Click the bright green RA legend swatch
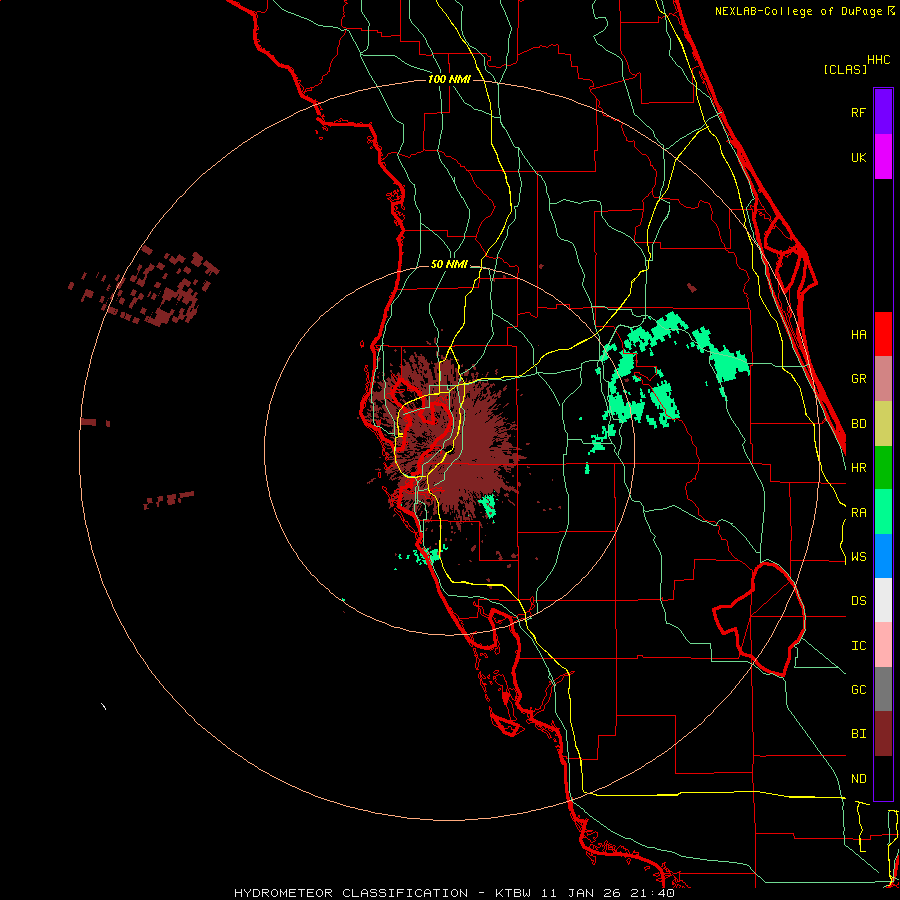Screen dimensions: 900x900 pyautogui.click(x=883, y=512)
